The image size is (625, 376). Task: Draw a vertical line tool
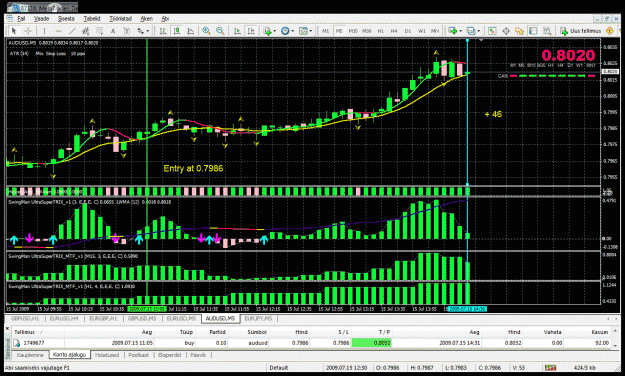pyautogui.click(x=44, y=31)
